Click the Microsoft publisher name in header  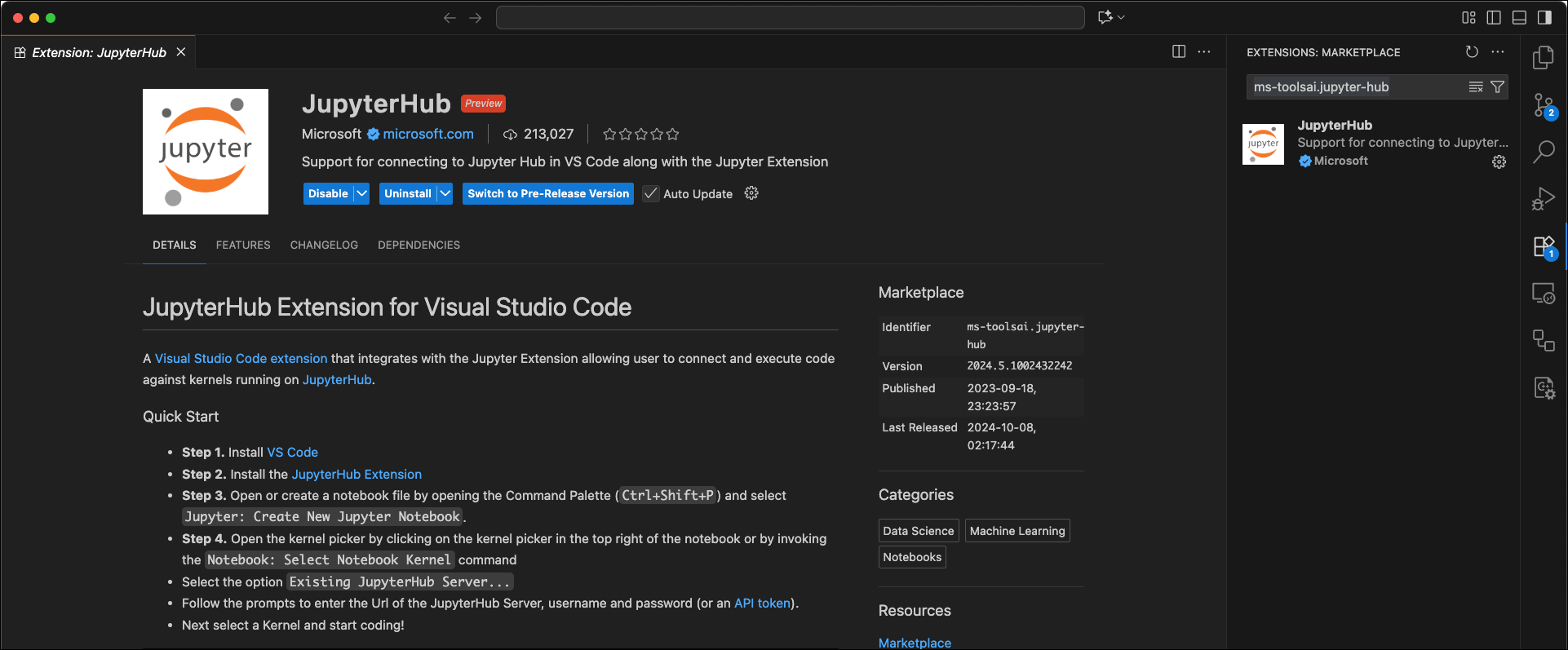click(x=331, y=134)
